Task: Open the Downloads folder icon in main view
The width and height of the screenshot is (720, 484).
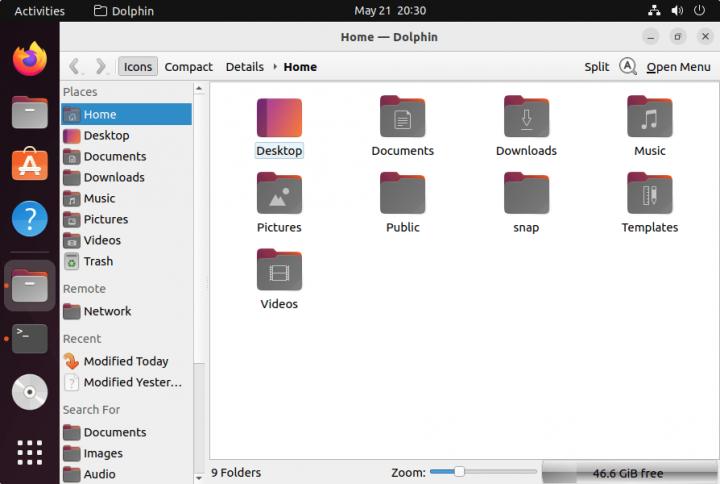Action: point(526,118)
